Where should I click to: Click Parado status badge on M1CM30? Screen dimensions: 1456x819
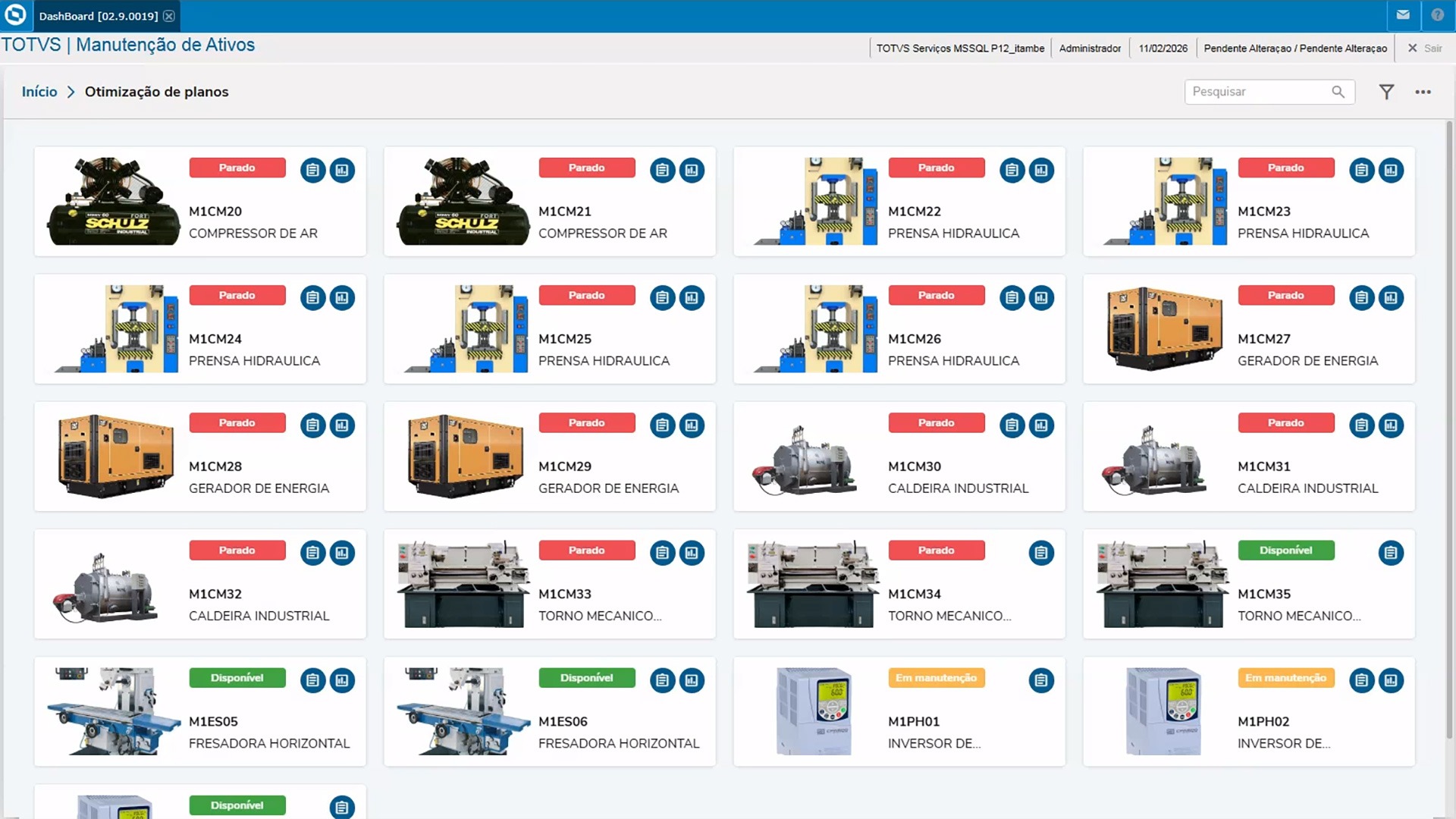[936, 422]
